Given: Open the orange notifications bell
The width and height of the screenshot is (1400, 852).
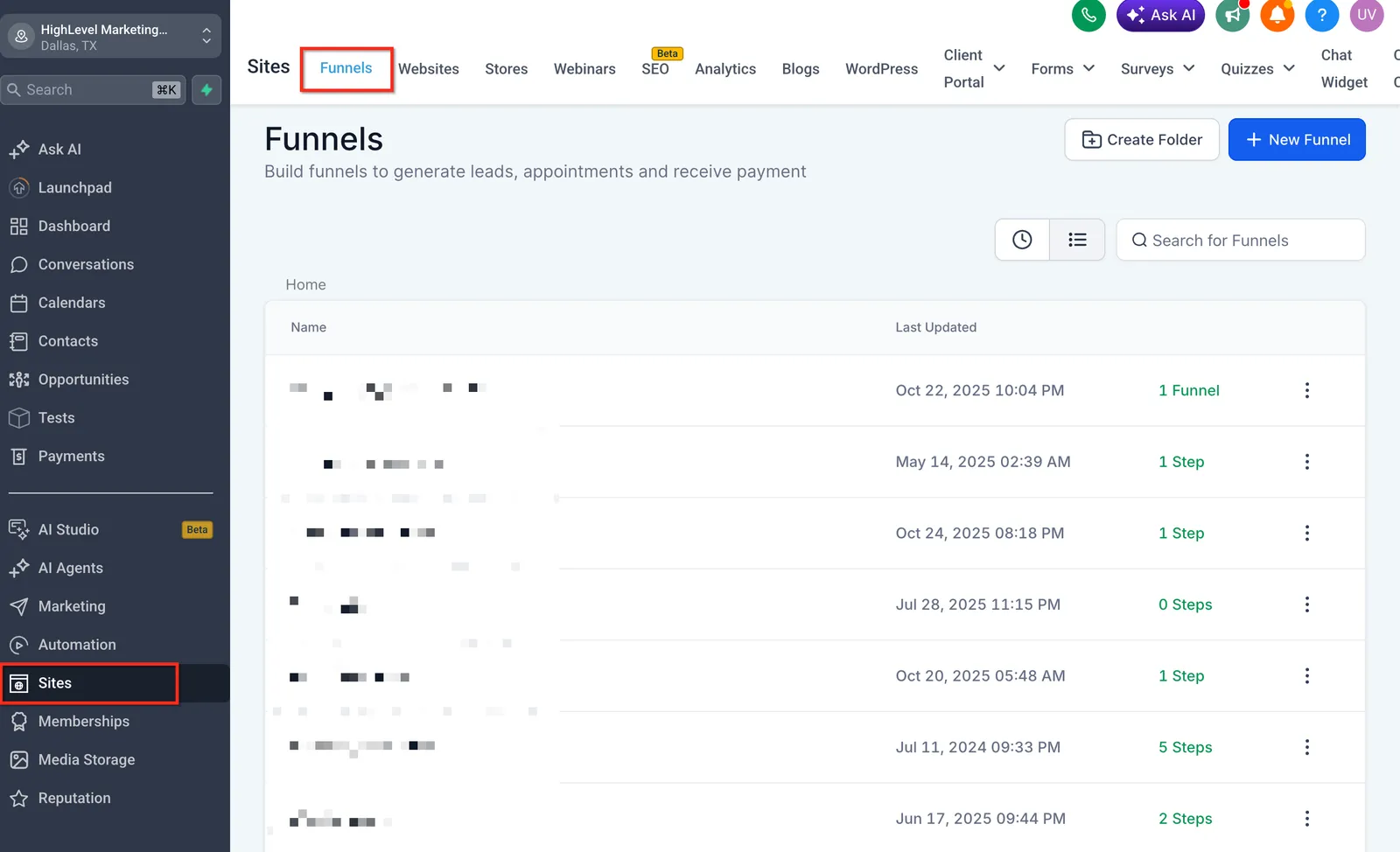Looking at the screenshot, I should [1277, 15].
